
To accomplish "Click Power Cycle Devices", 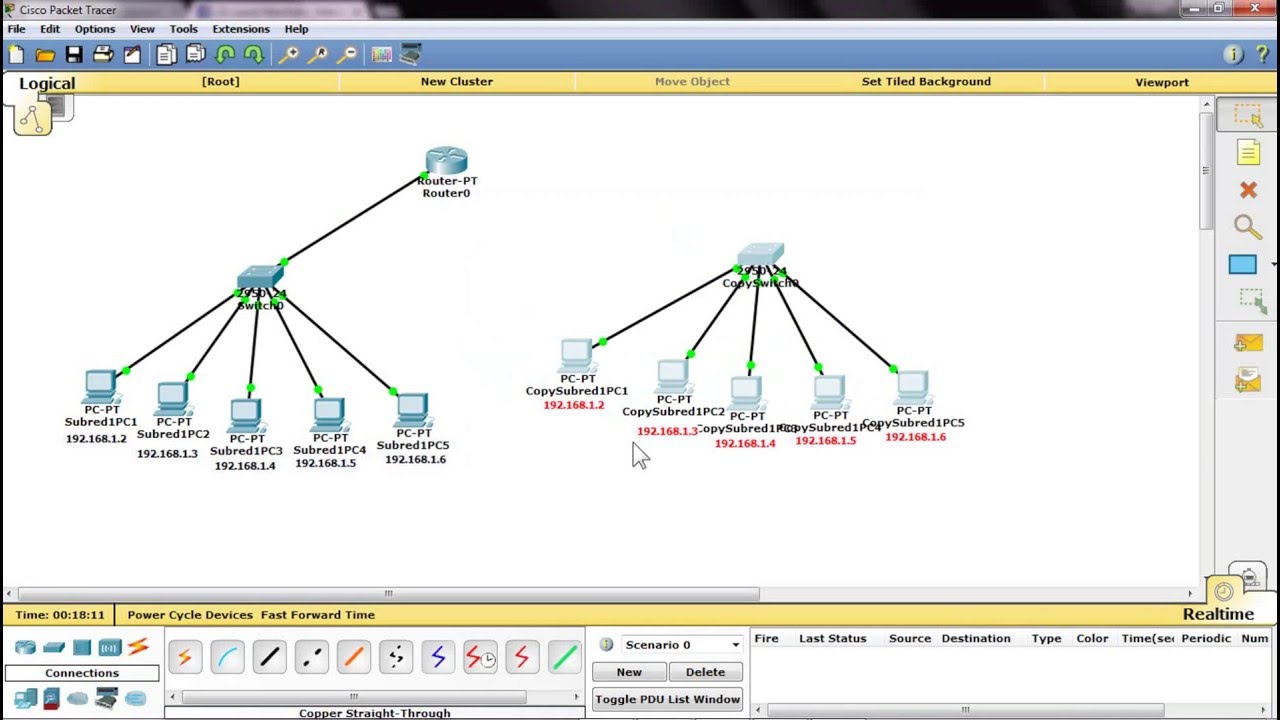I will [190, 615].
